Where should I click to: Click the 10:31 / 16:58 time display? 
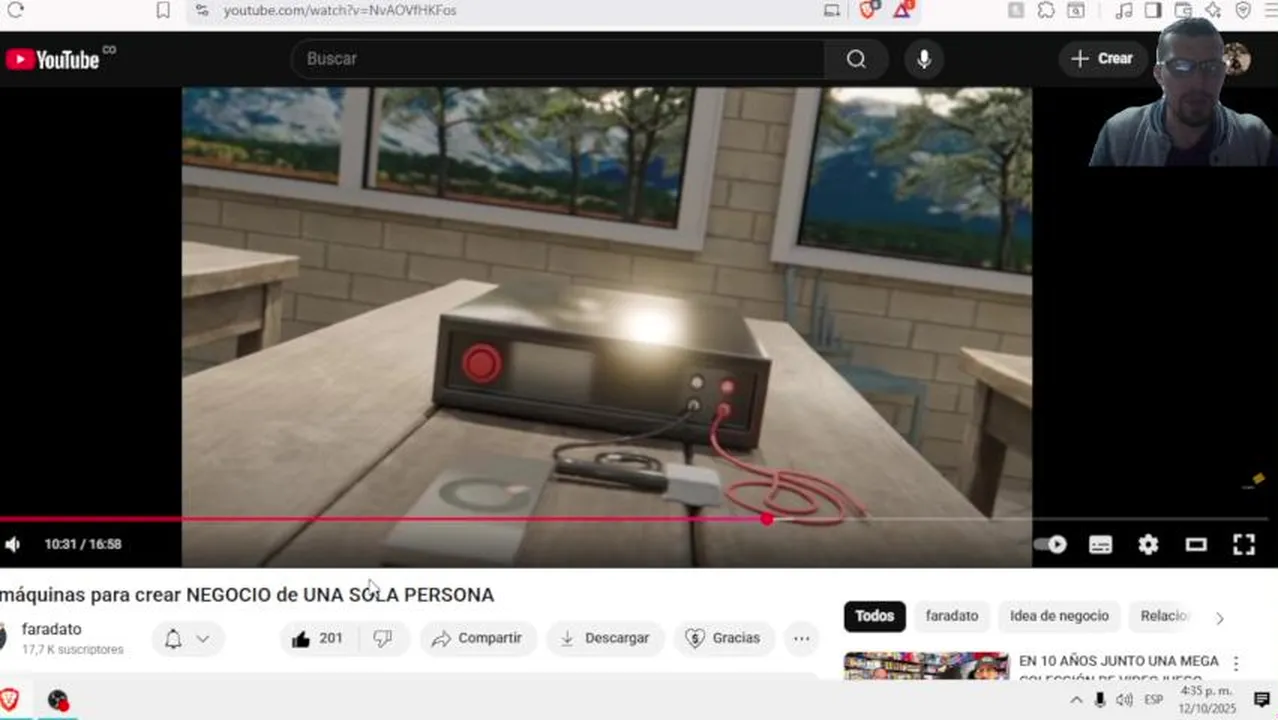(x=83, y=544)
